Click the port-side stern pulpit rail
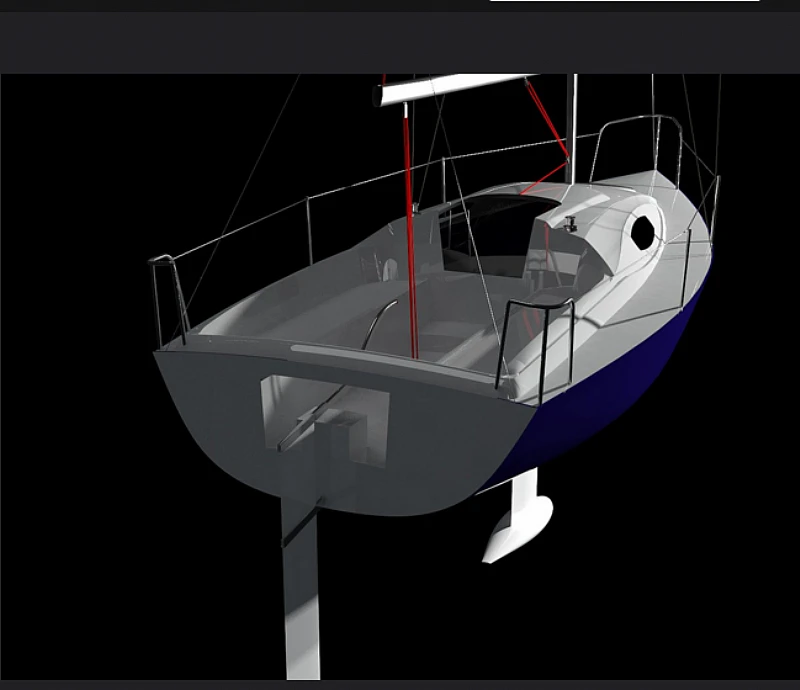This screenshot has height=690, width=800. tap(168, 295)
